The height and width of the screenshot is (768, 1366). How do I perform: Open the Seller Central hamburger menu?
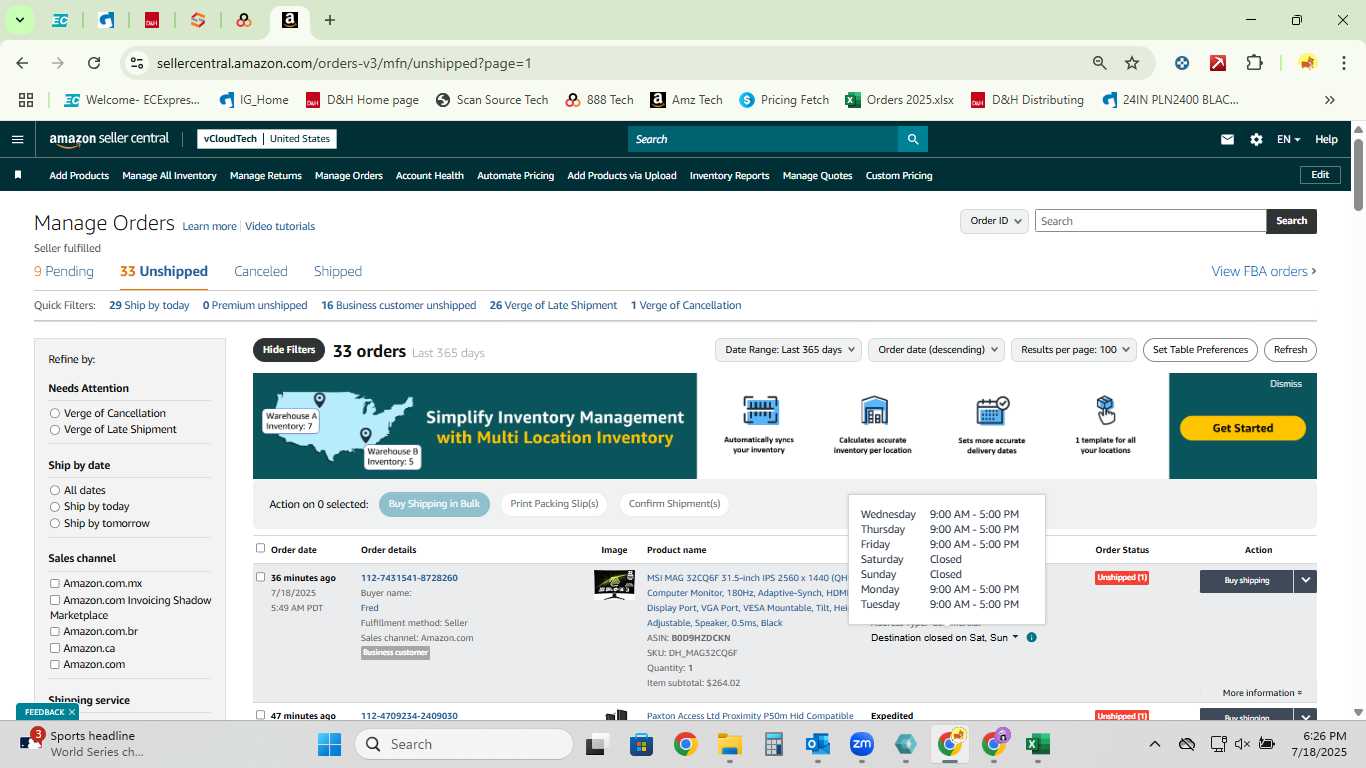tap(17, 139)
